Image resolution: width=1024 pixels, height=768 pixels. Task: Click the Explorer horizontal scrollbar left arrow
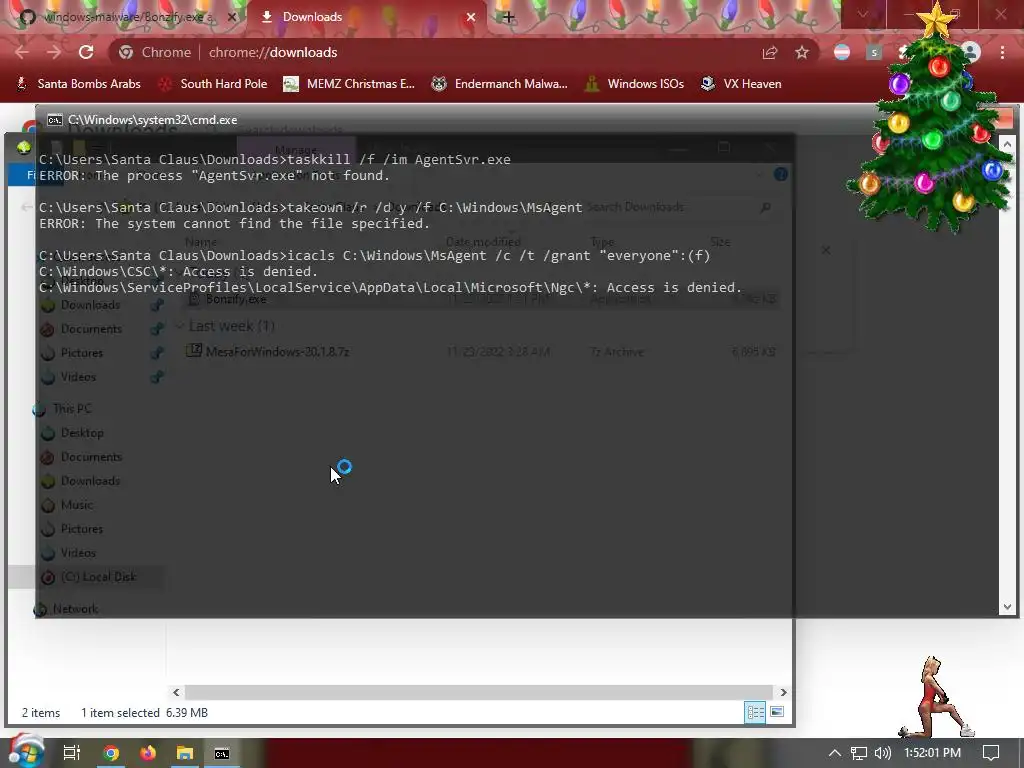click(x=176, y=692)
